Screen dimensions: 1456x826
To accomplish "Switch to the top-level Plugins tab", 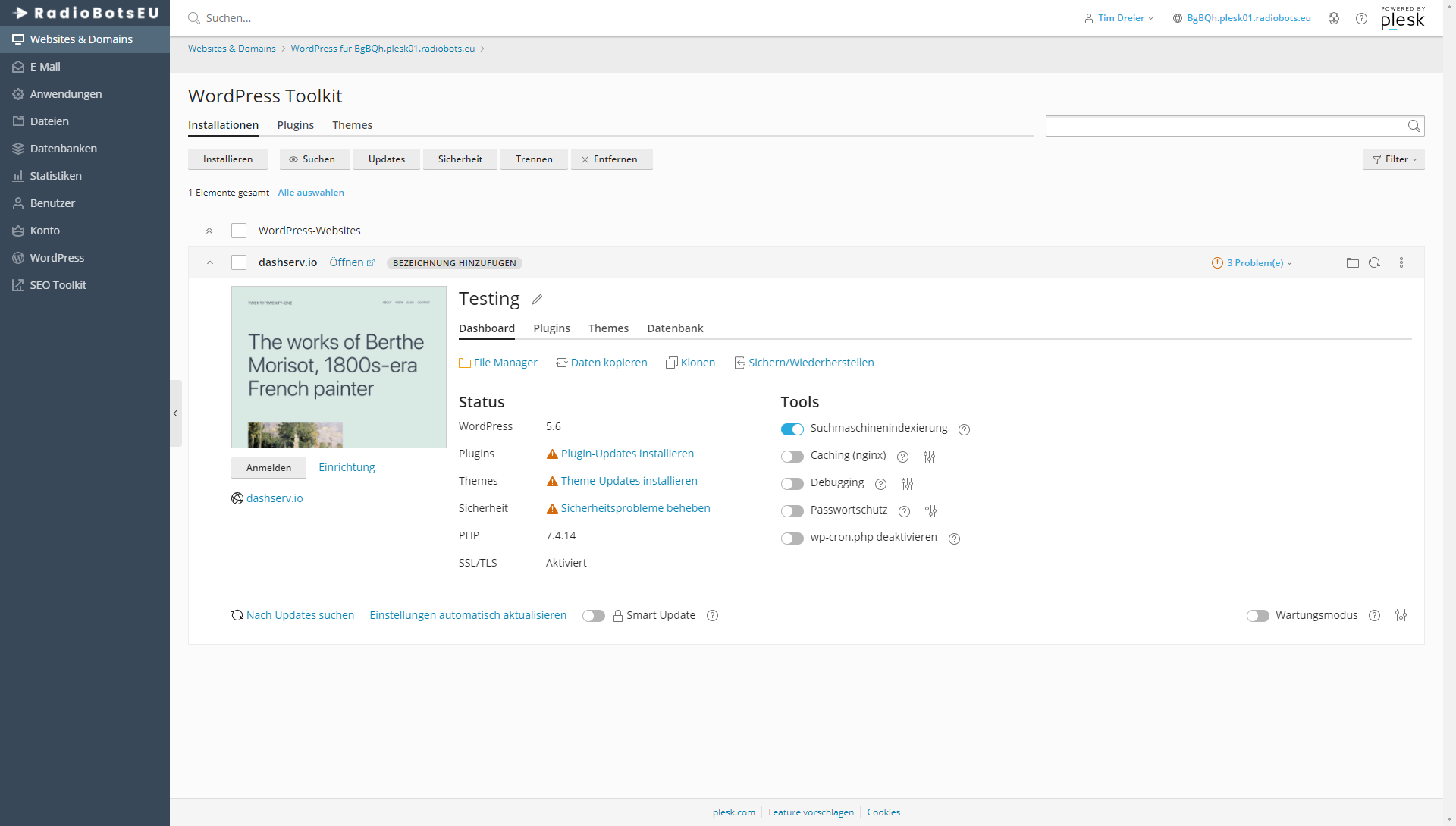I will (295, 125).
